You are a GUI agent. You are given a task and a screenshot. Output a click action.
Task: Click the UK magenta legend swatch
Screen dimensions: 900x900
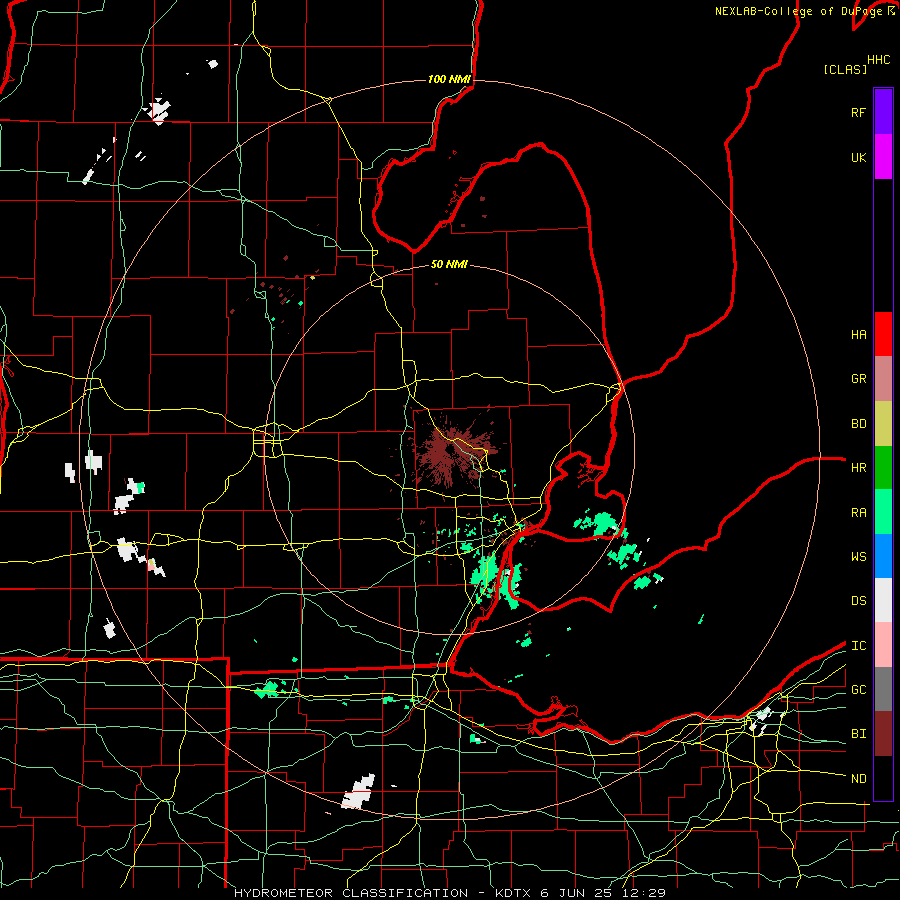883,157
